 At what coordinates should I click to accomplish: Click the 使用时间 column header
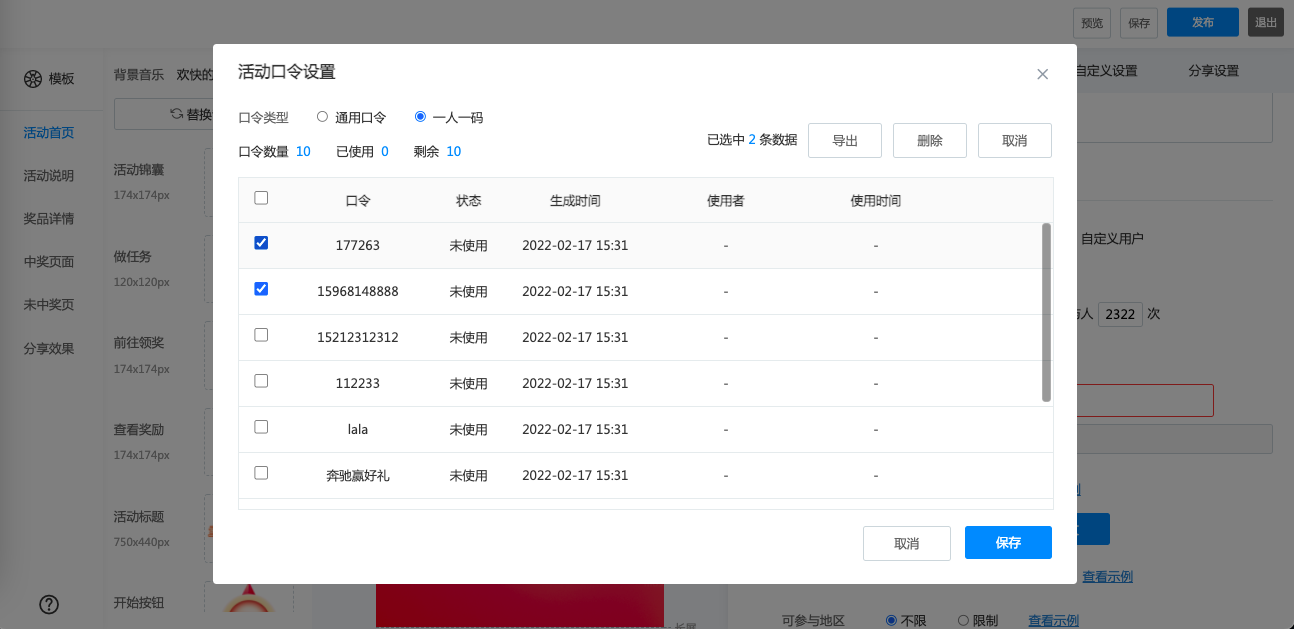coord(875,200)
